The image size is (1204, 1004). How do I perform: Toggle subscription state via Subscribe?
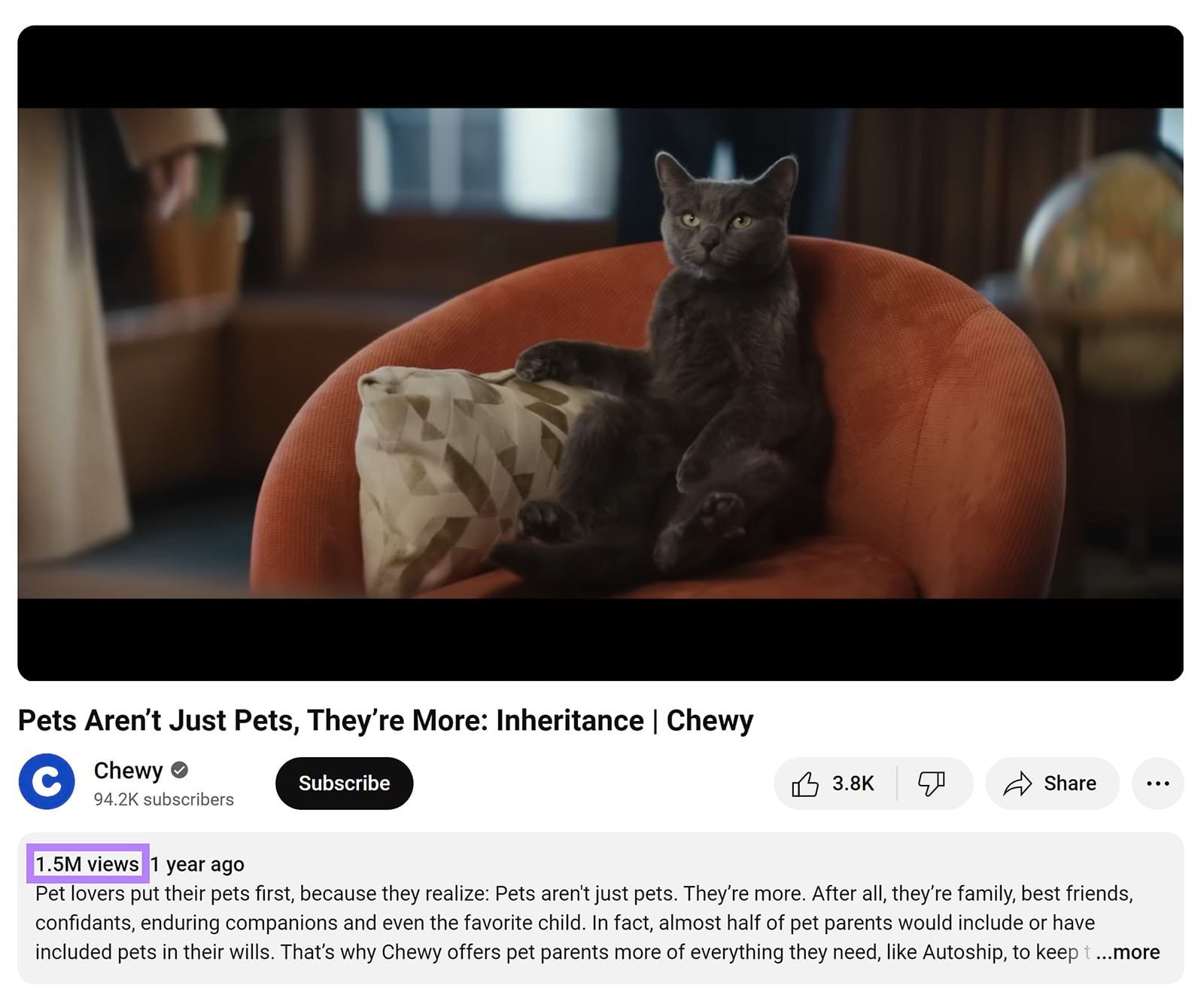[x=344, y=783]
